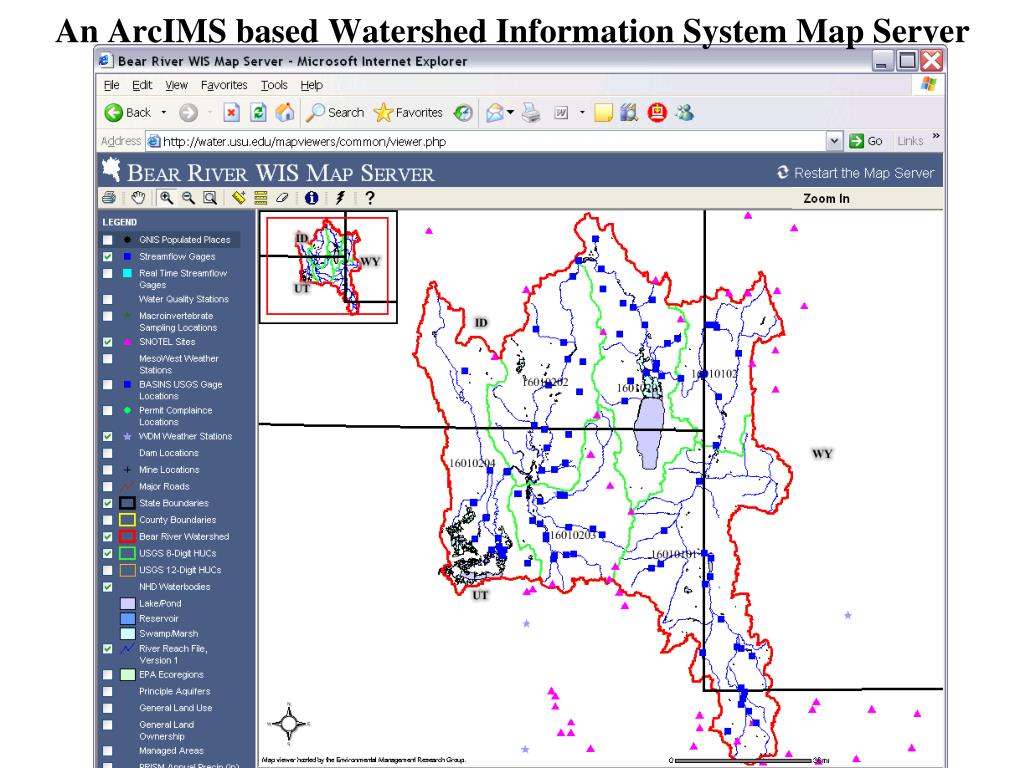Open the Edit menu
Screen dimensions: 1024x768
click(142, 85)
